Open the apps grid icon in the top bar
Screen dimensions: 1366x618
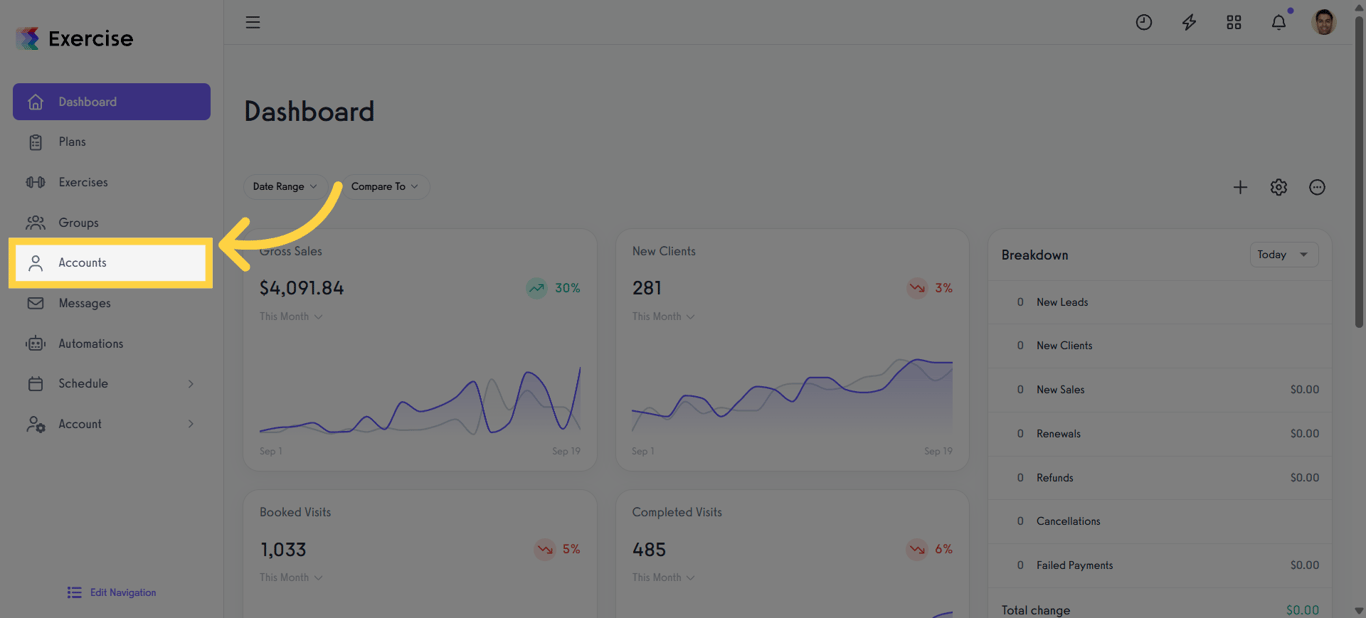click(1233, 21)
